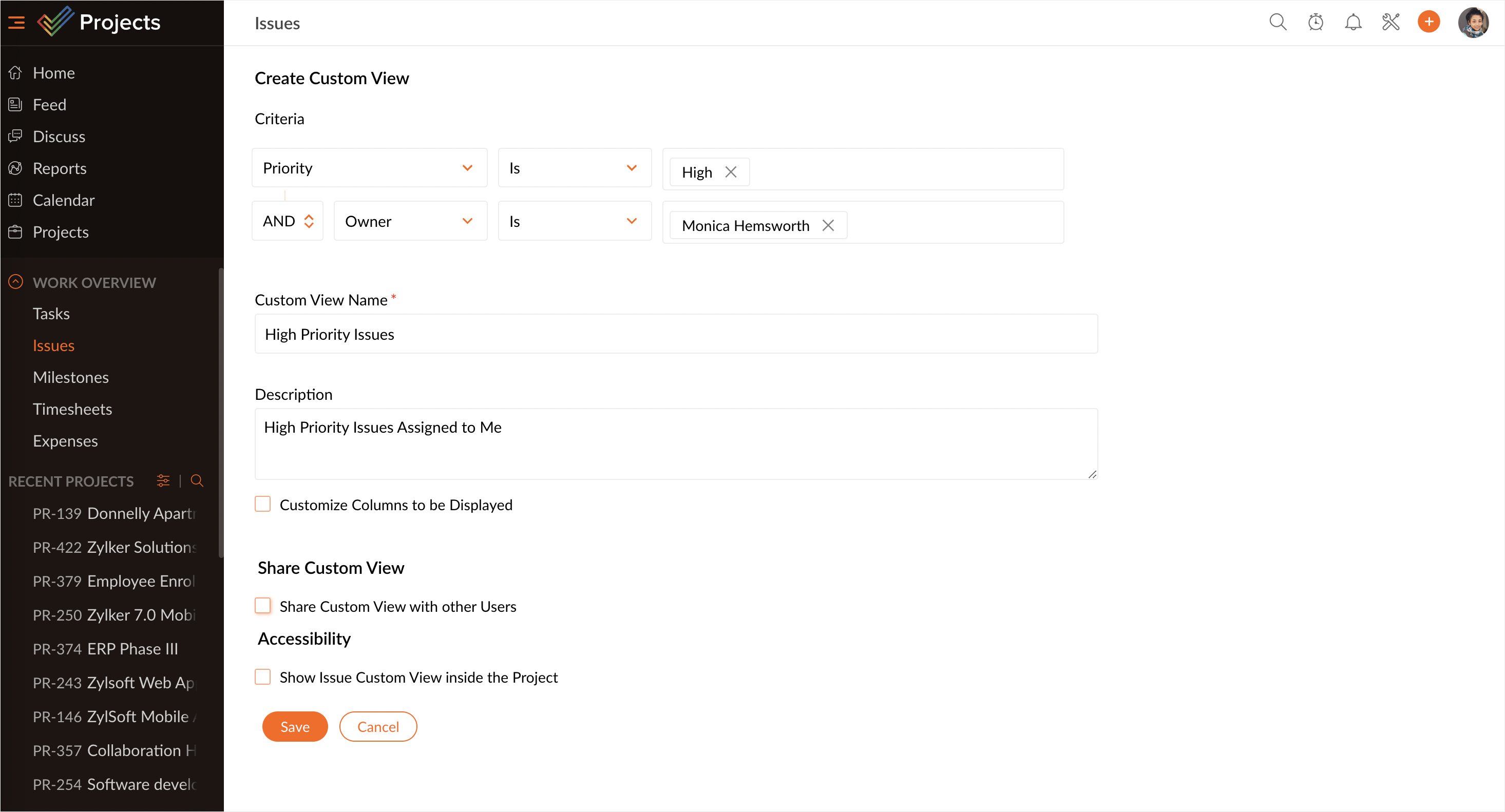
Task: Click the Custom View Name field
Action: pos(676,334)
